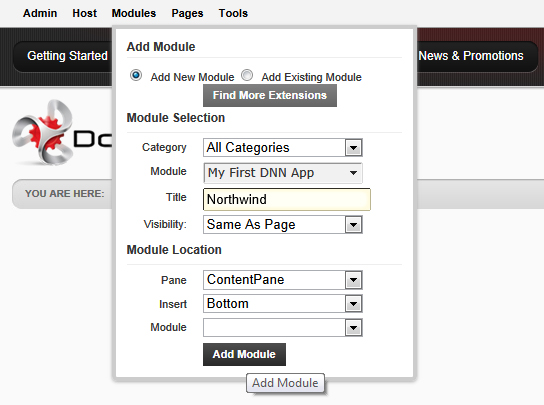This screenshot has height=405, width=544.
Task: Open the Pages menu
Action: [x=187, y=13]
